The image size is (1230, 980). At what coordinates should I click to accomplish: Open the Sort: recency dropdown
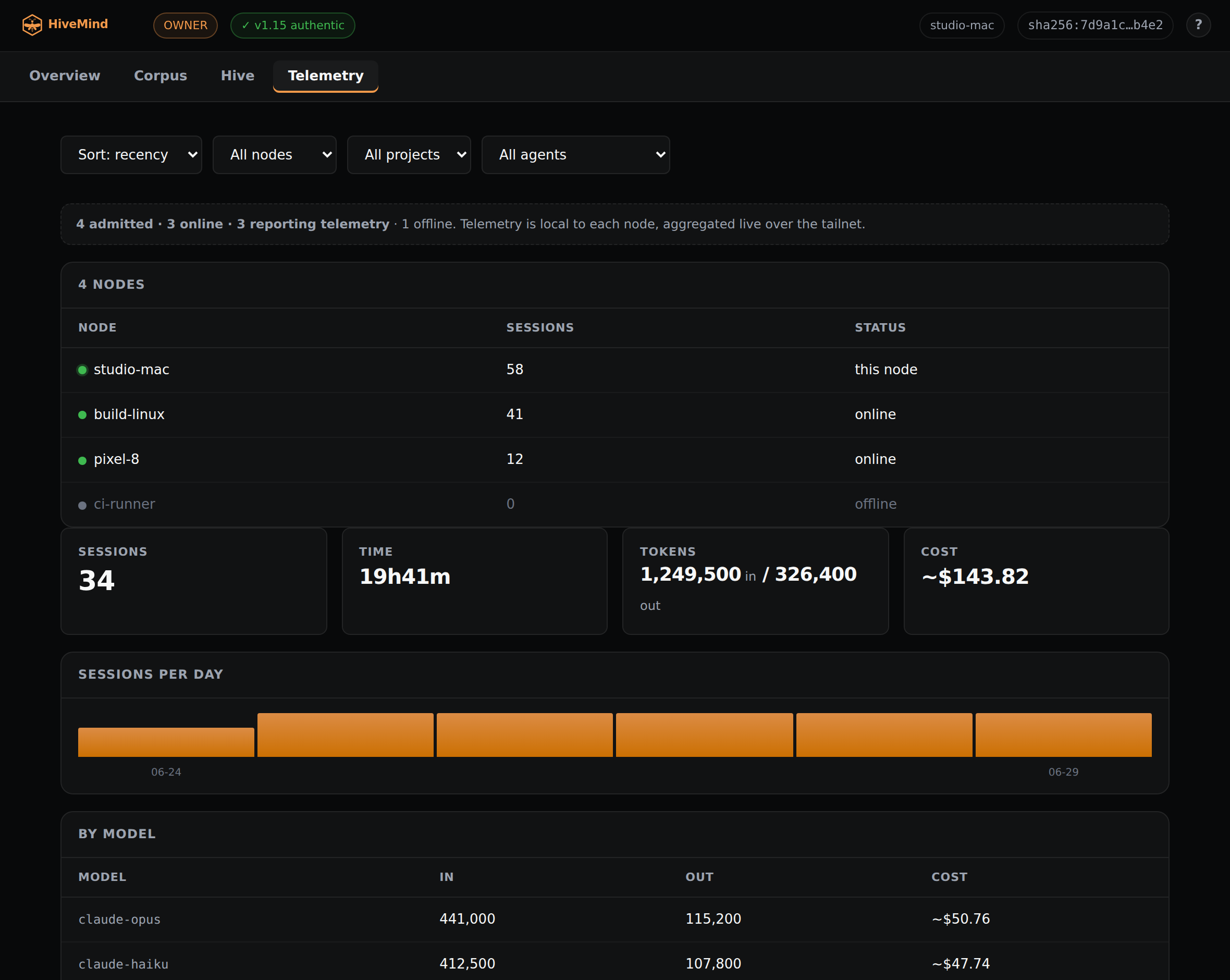coord(131,155)
